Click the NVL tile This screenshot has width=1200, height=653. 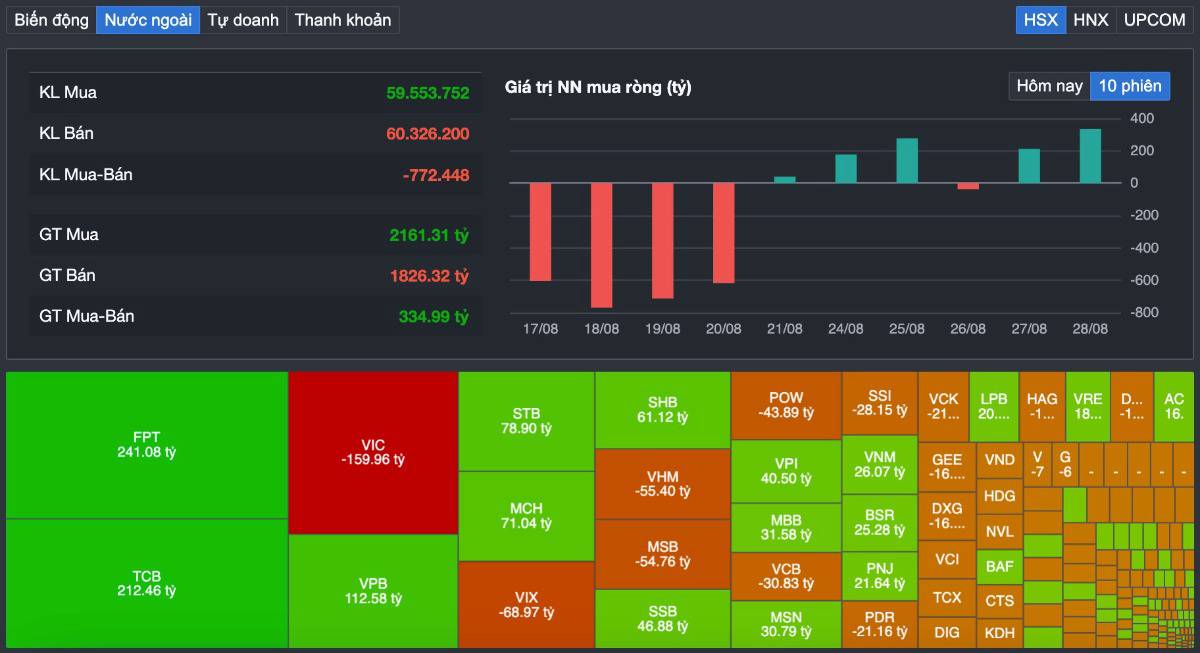(x=999, y=532)
